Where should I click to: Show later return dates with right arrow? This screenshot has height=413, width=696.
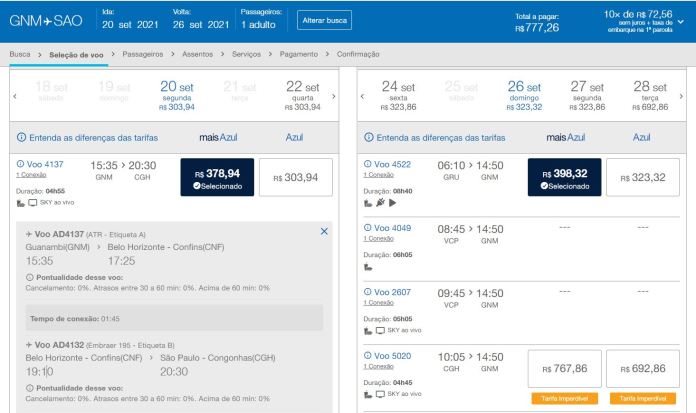(x=681, y=96)
